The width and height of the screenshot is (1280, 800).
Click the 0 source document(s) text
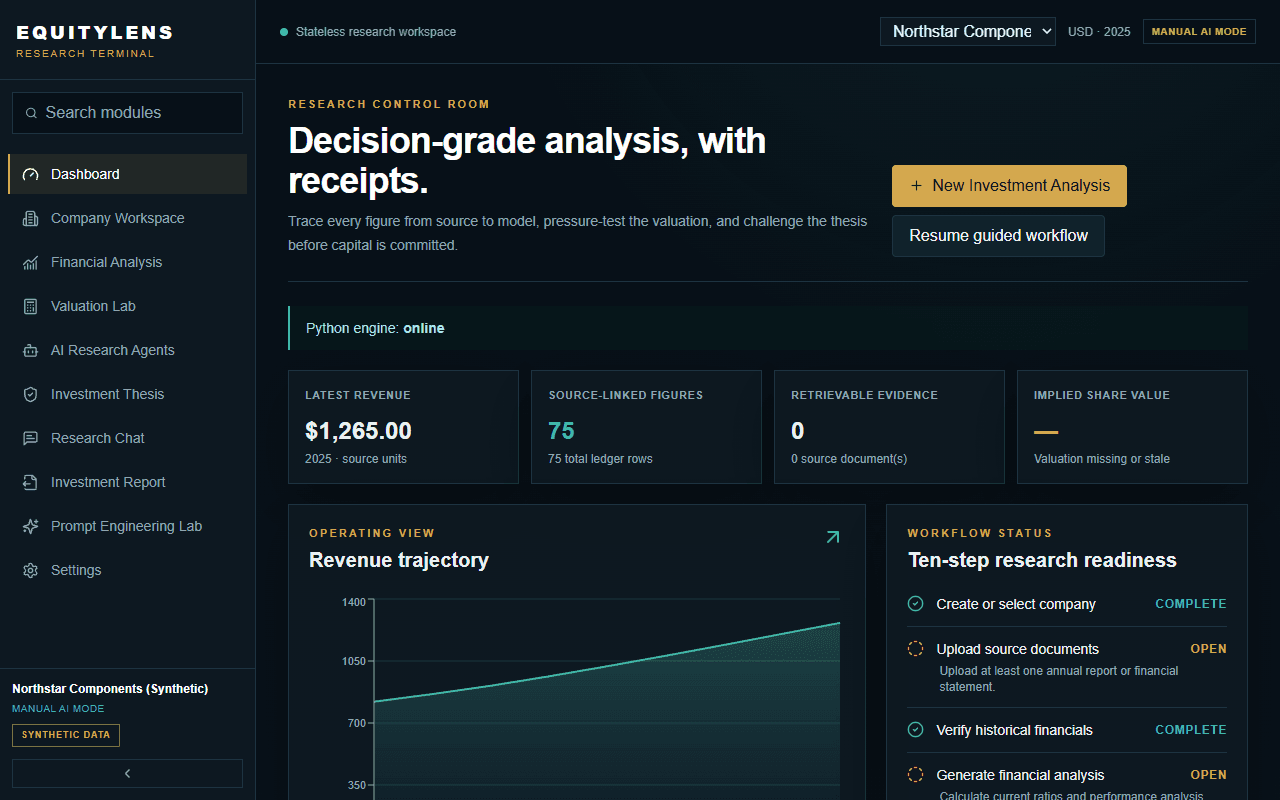(x=849, y=459)
